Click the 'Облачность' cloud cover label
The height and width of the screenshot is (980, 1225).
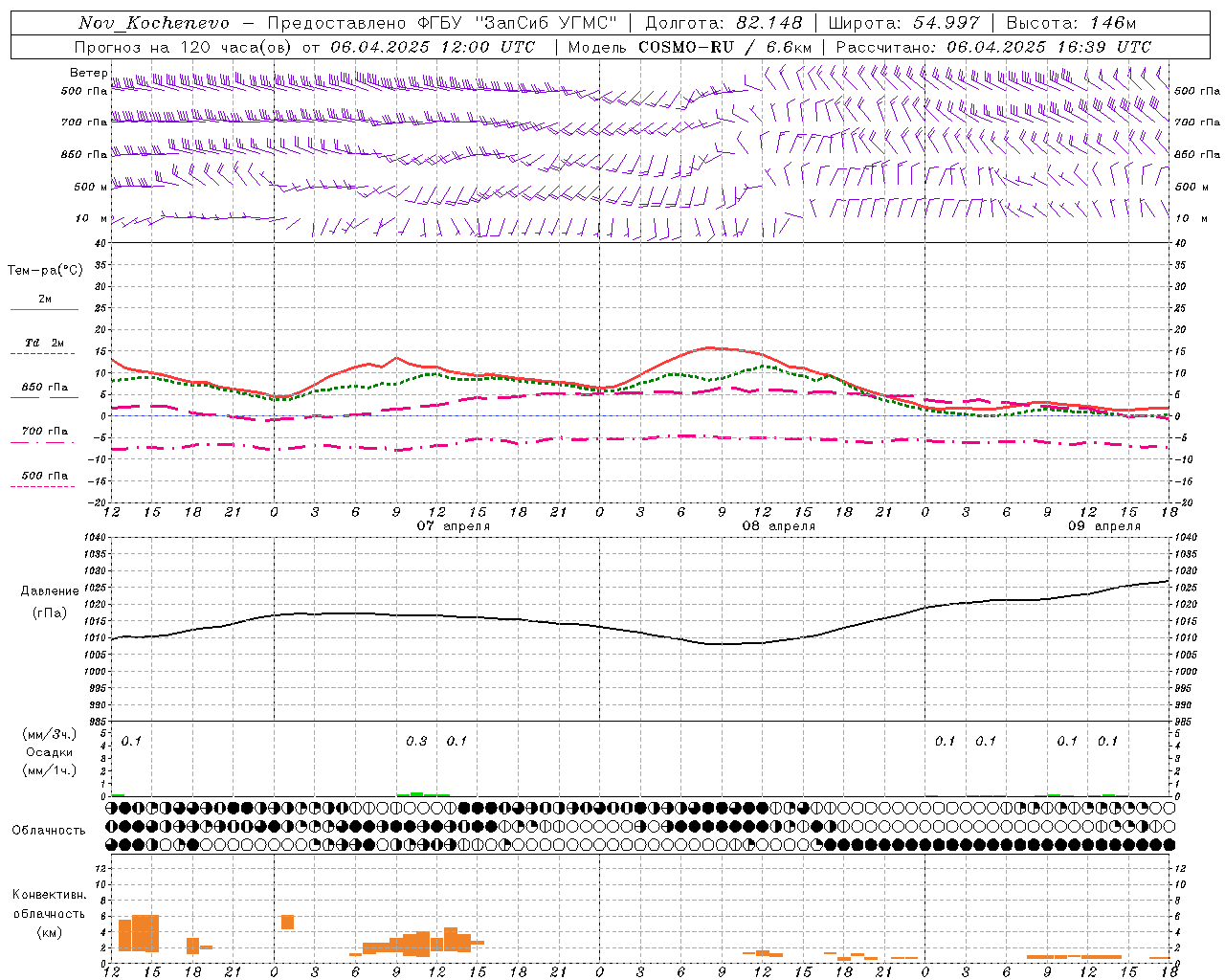tap(49, 831)
